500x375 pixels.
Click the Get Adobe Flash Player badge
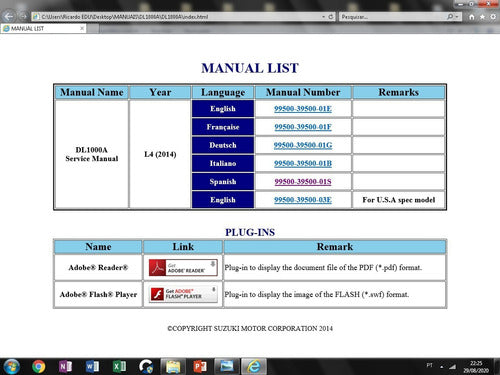pos(183,294)
